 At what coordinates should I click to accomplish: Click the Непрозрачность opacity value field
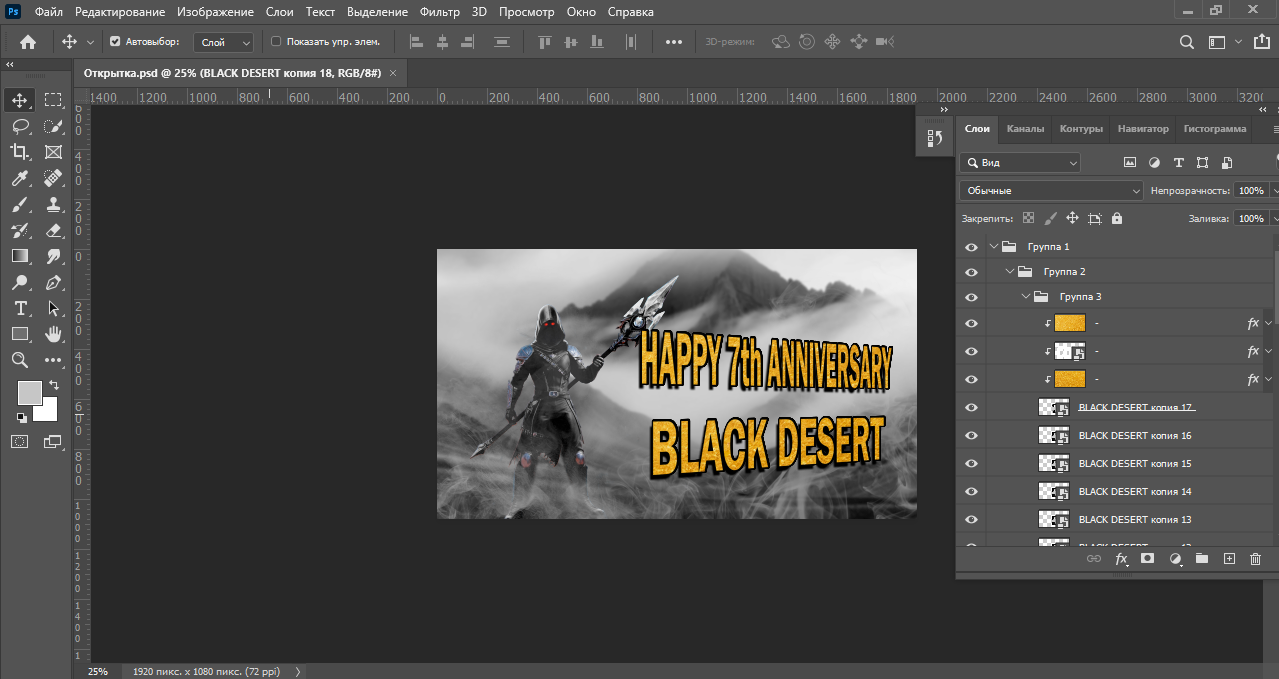coord(1250,190)
